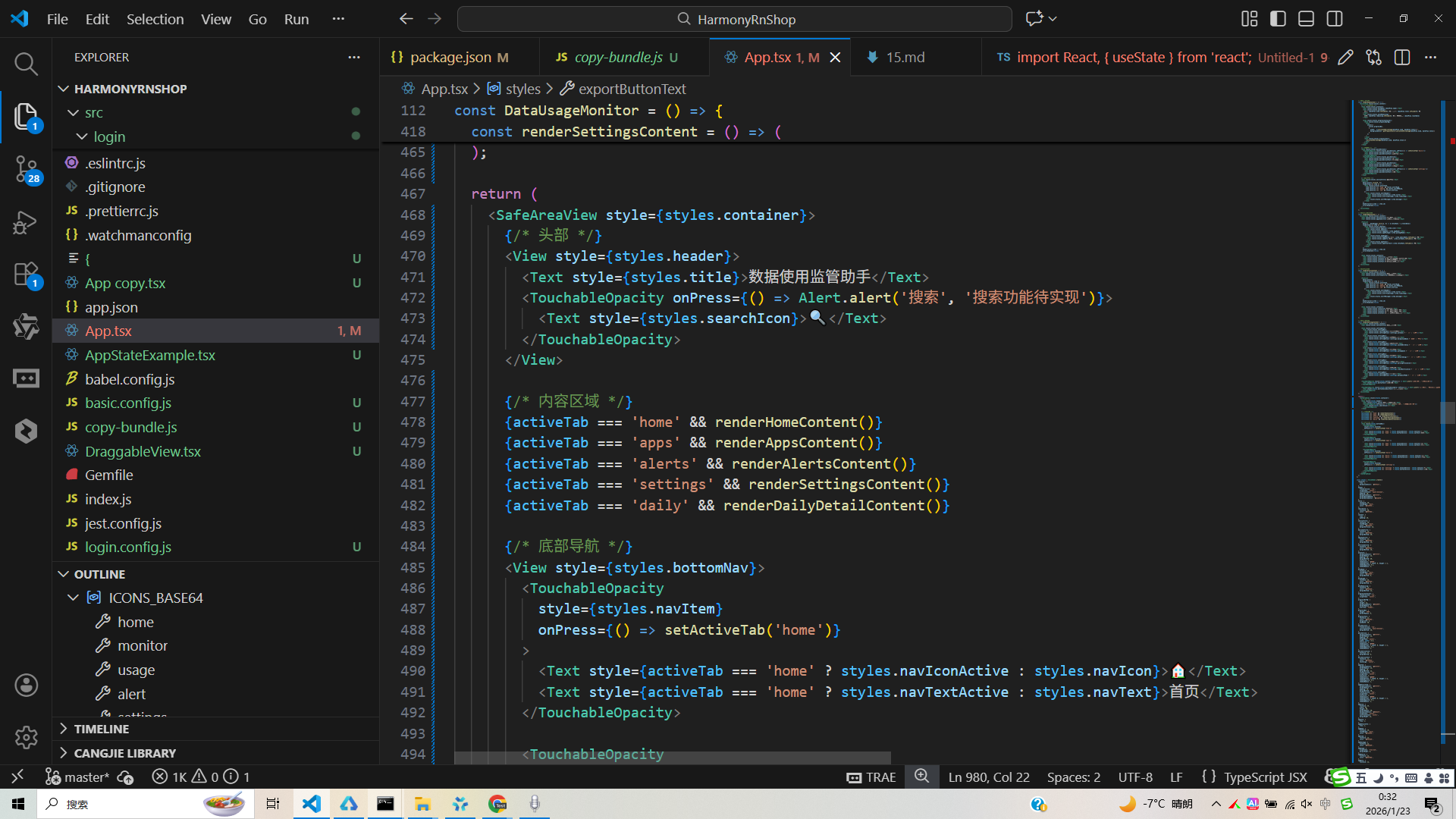Collapse ICONS_BASE64 in the outline
Screen dimensions: 1456x819
[74, 598]
